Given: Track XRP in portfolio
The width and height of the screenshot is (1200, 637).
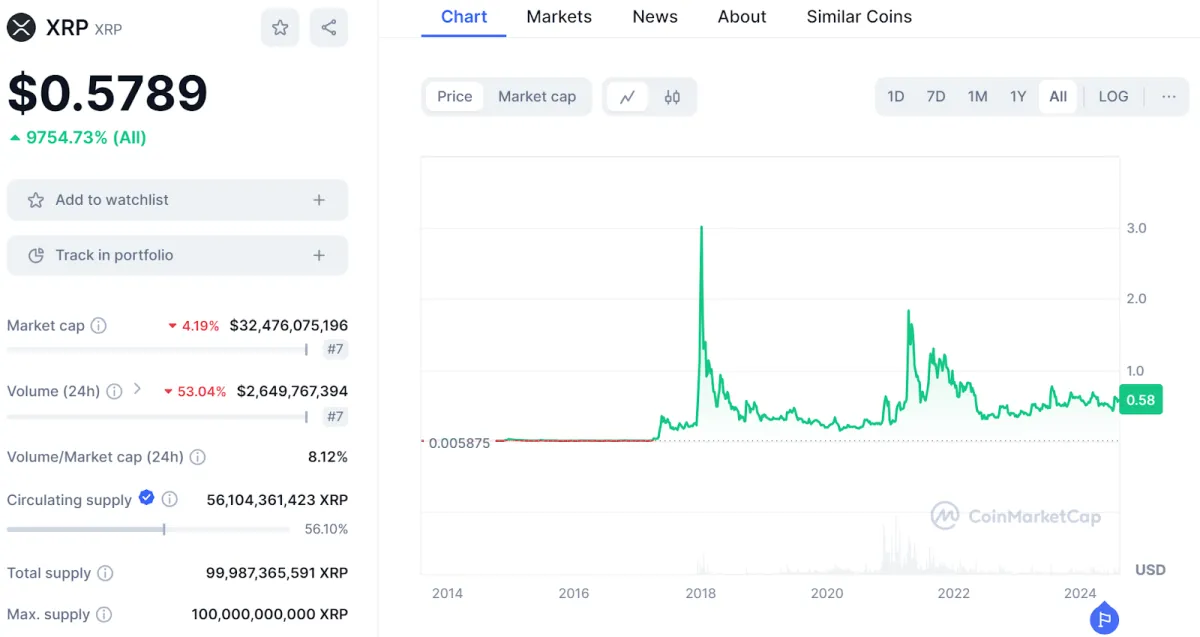Looking at the screenshot, I should pyautogui.click(x=177, y=255).
